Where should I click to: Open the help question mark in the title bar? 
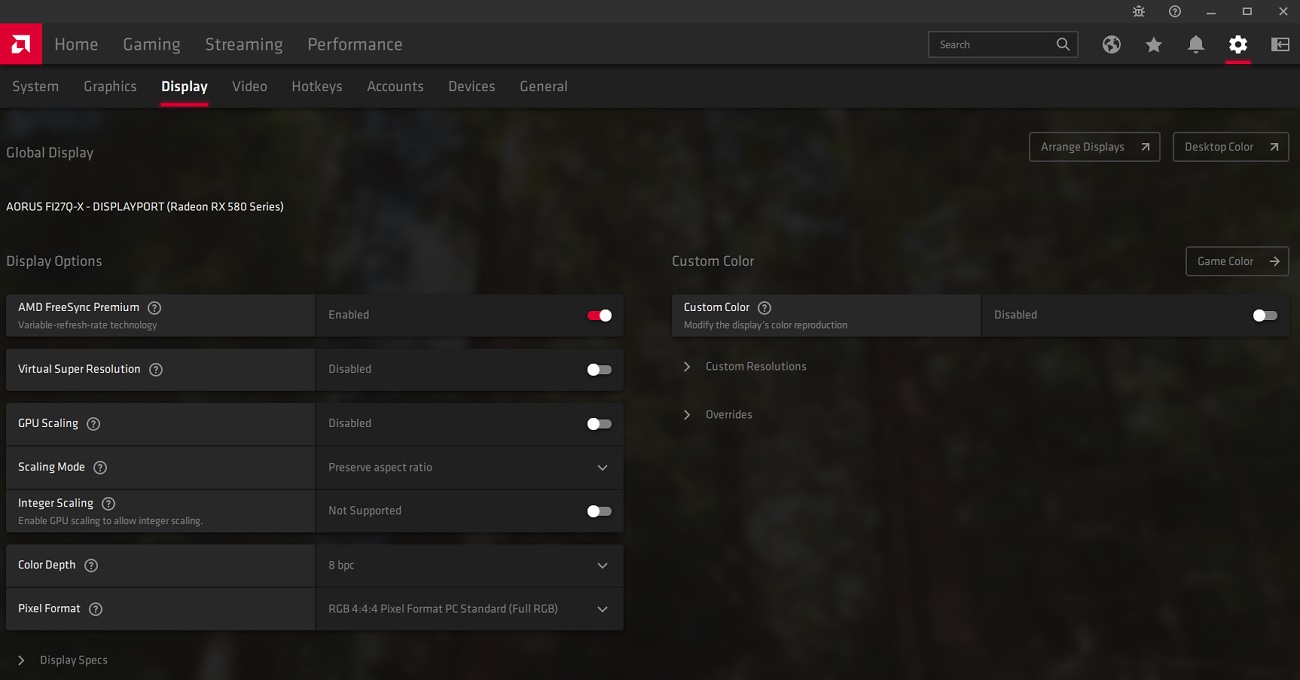tap(1175, 11)
